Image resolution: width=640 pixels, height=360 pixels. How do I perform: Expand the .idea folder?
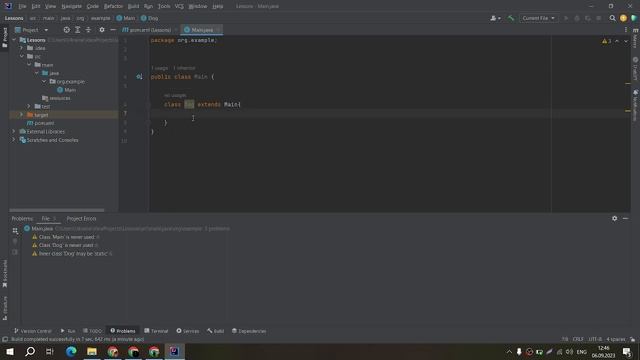(x=22, y=48)
